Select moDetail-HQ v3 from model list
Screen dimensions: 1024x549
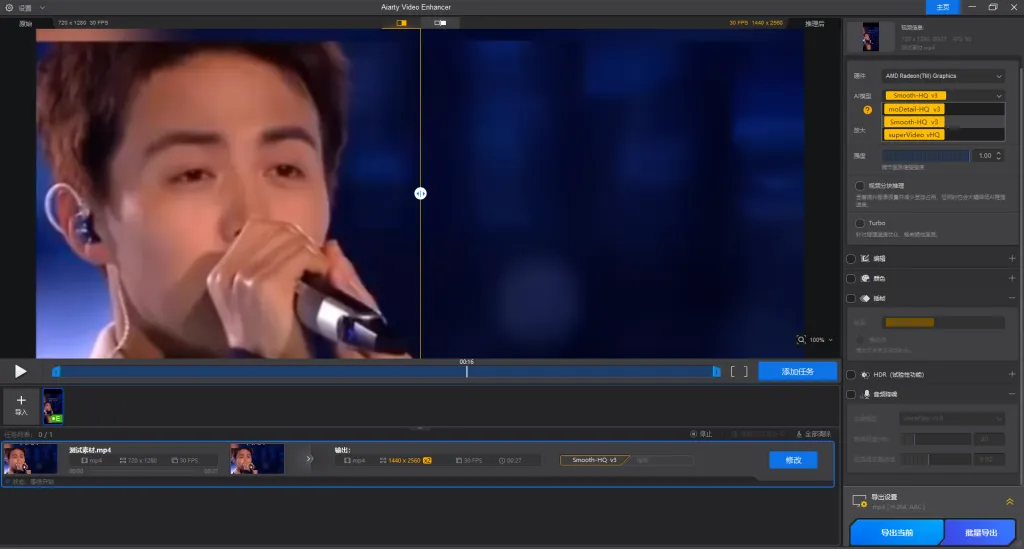click(x=914, y=109)
